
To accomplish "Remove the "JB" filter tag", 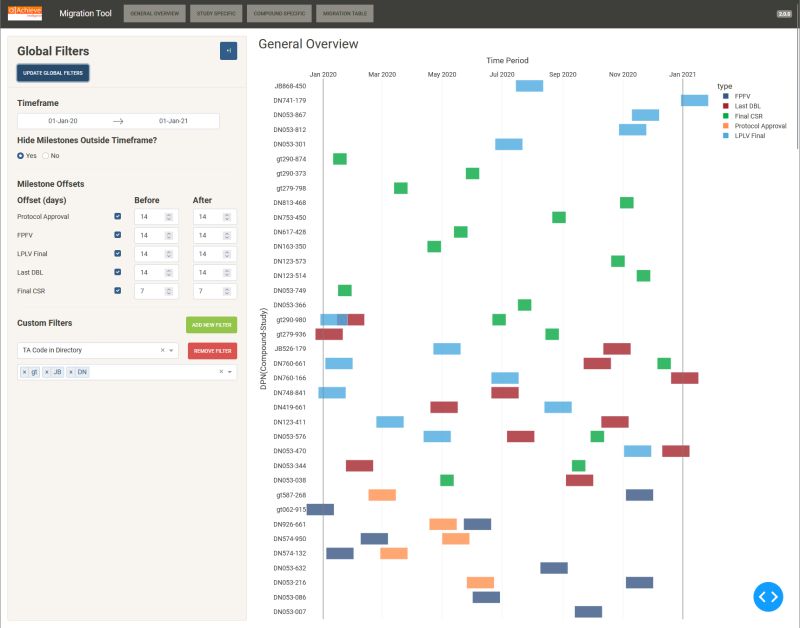I will coord(46,371).
